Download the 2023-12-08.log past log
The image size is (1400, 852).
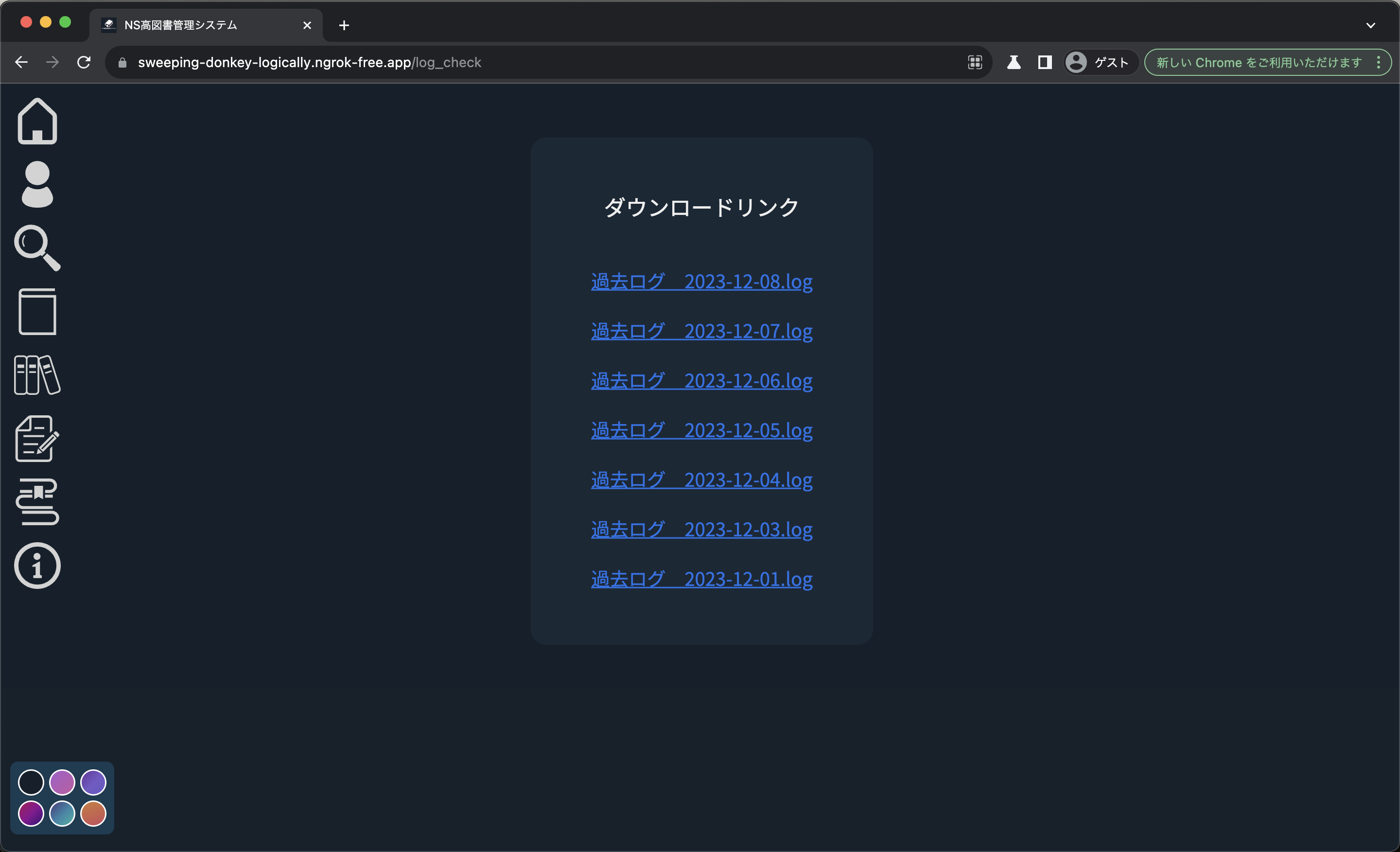point(702,282)
